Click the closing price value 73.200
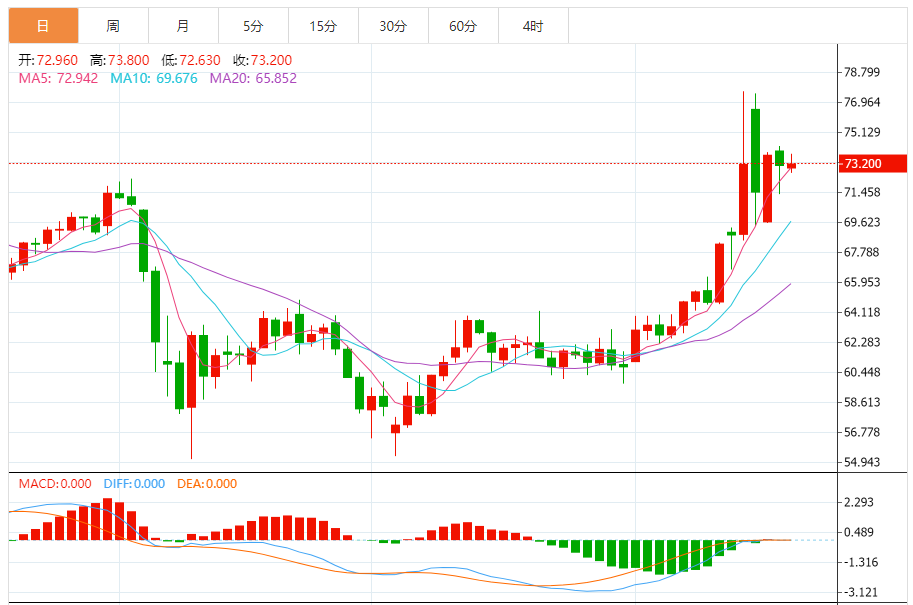Screen dimensions: 913x605 [x=271, y=60]
